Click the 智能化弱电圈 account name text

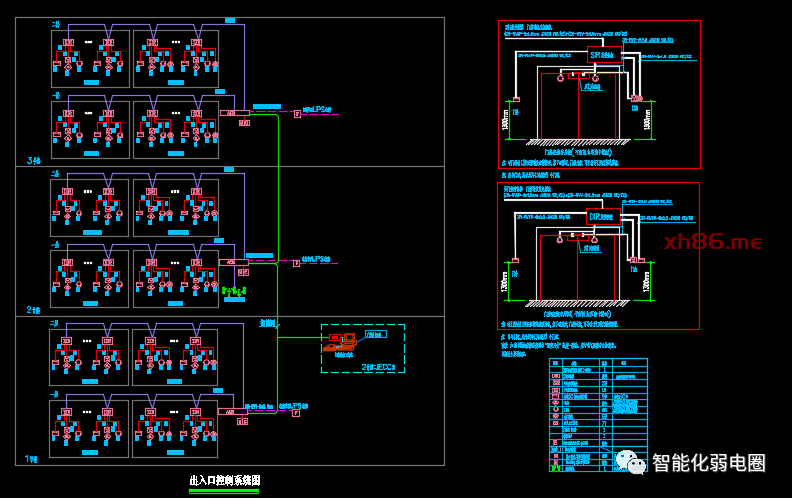pyautogui.click(x=708, y=462)
